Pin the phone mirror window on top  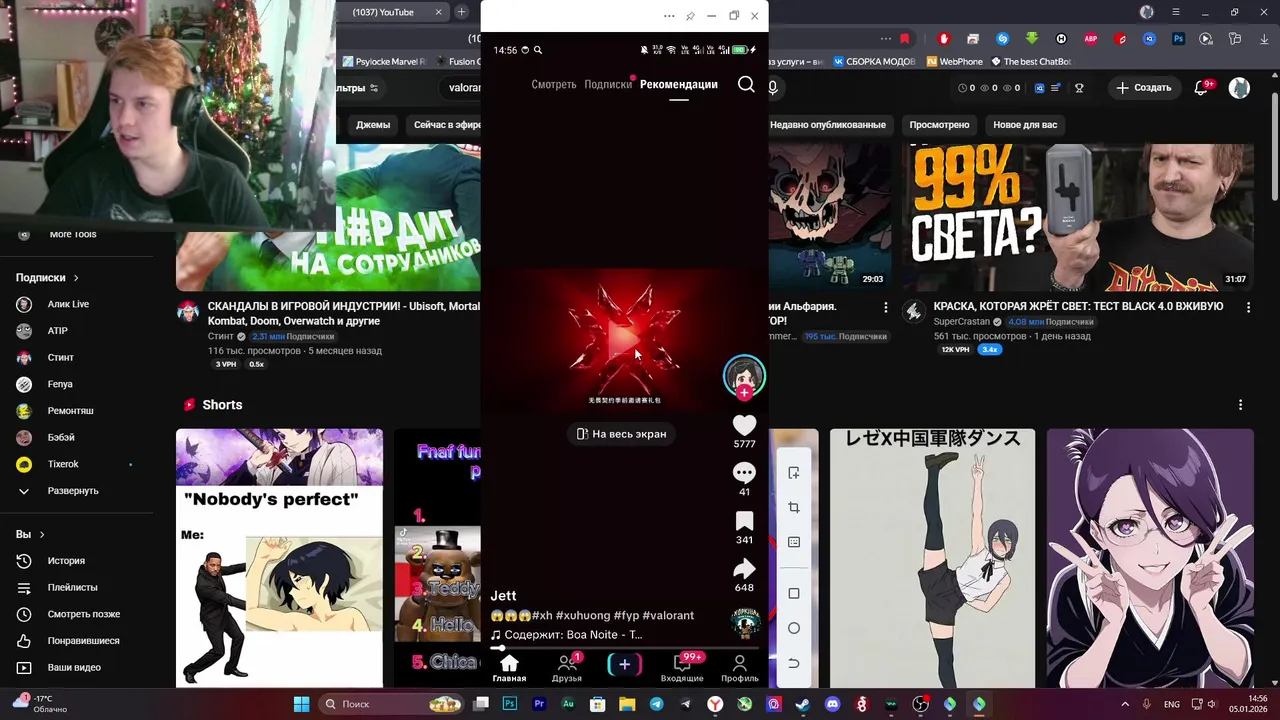pos(690,16)
